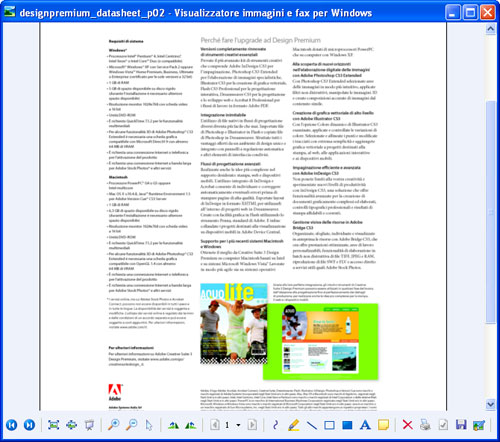Image resolution: width=500 pixels, height=442 pixels.
Task: Select the yellow attached note tool
Action: coord(383,425)
